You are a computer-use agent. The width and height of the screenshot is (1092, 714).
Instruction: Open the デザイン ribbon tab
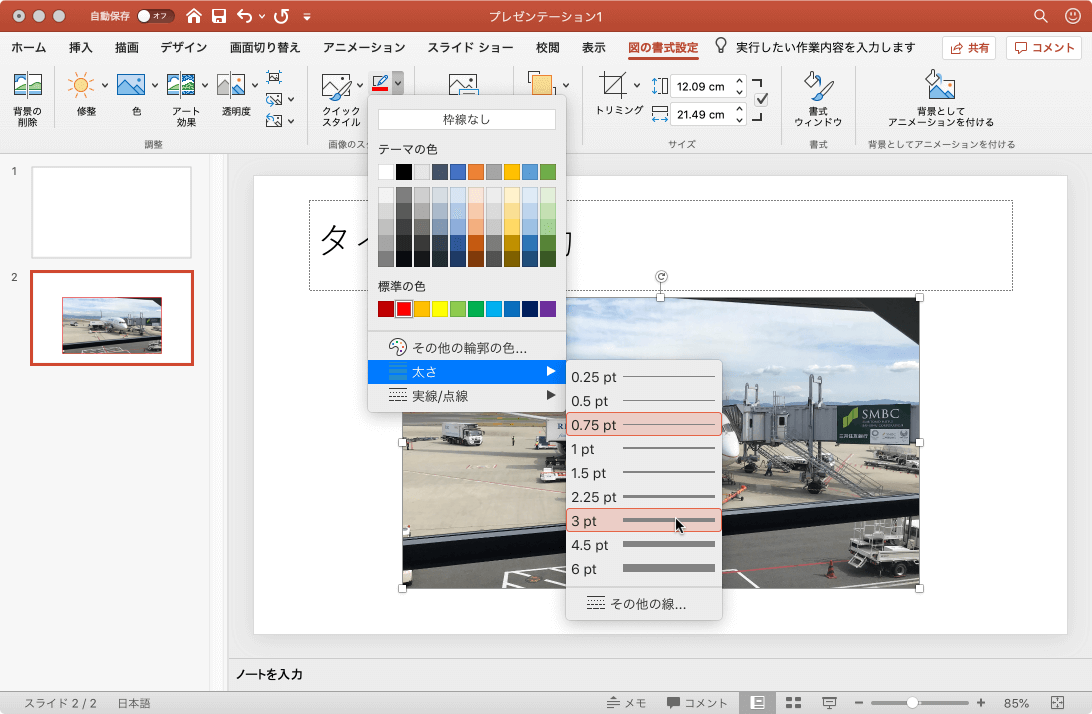(x=183, y=47)
